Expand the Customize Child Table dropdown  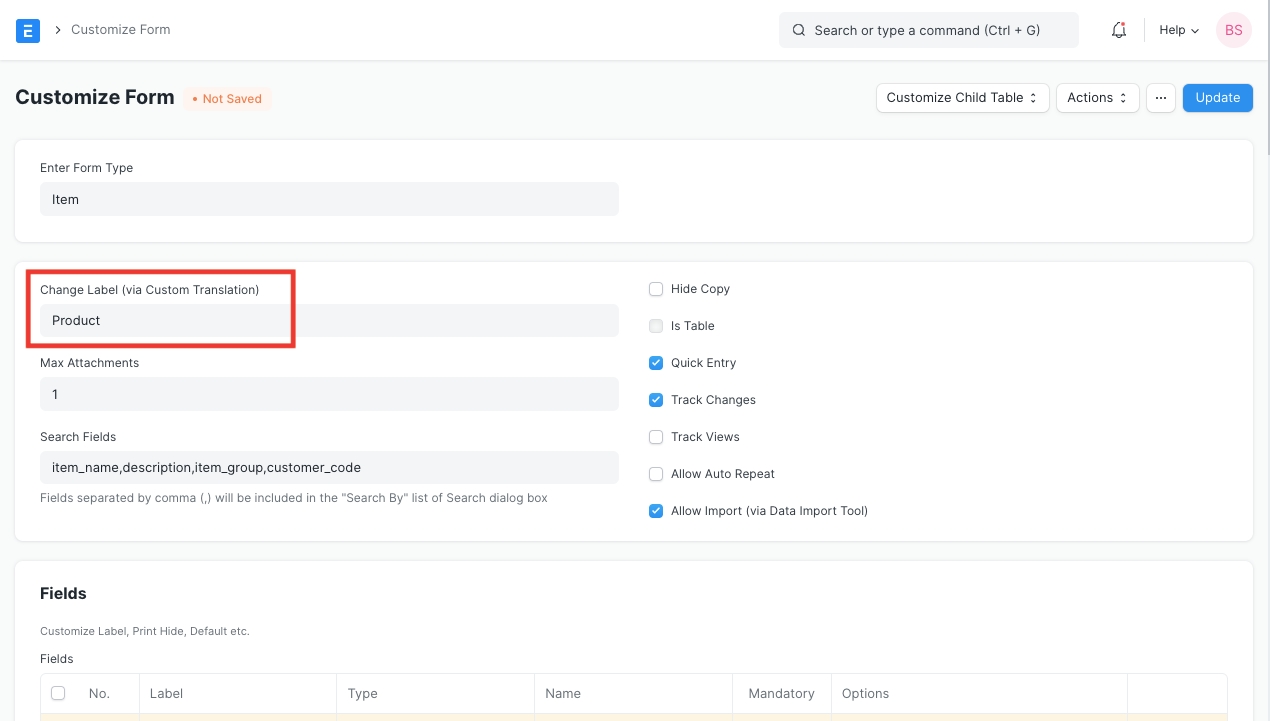coord(962,98)
